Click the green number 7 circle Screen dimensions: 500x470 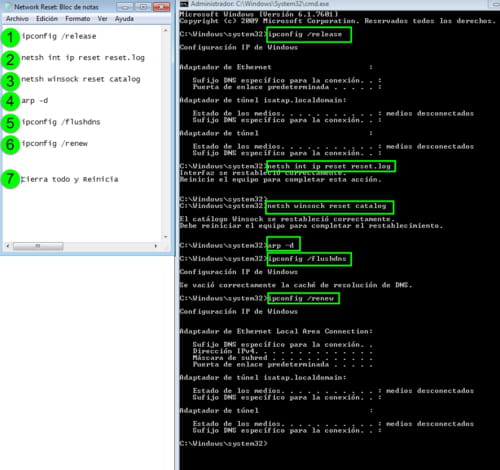10,179
